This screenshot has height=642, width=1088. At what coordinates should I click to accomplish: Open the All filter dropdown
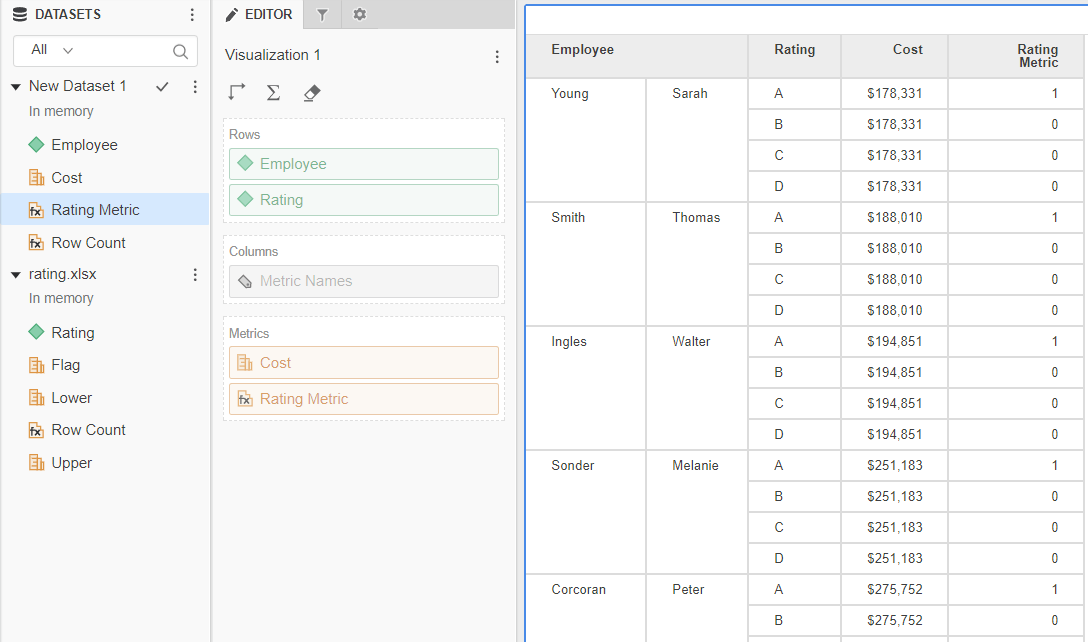point(53,50)
